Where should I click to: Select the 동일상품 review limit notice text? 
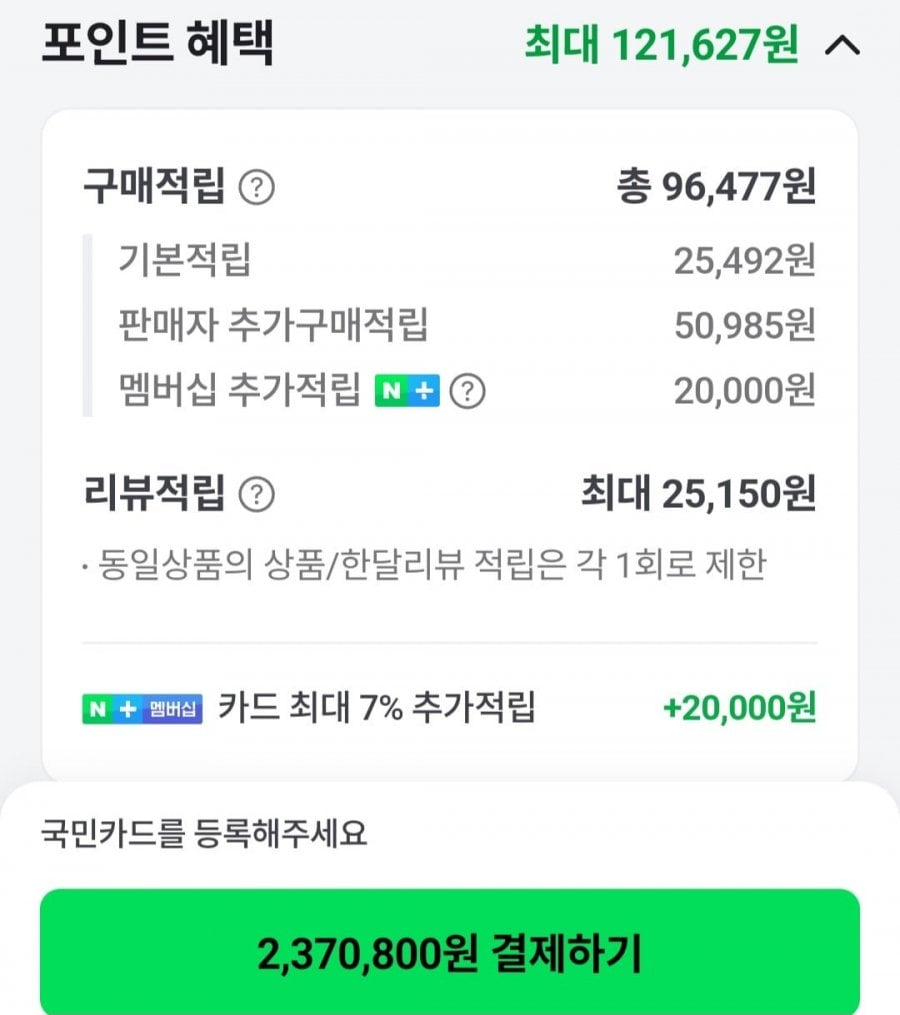click(424, 565)
